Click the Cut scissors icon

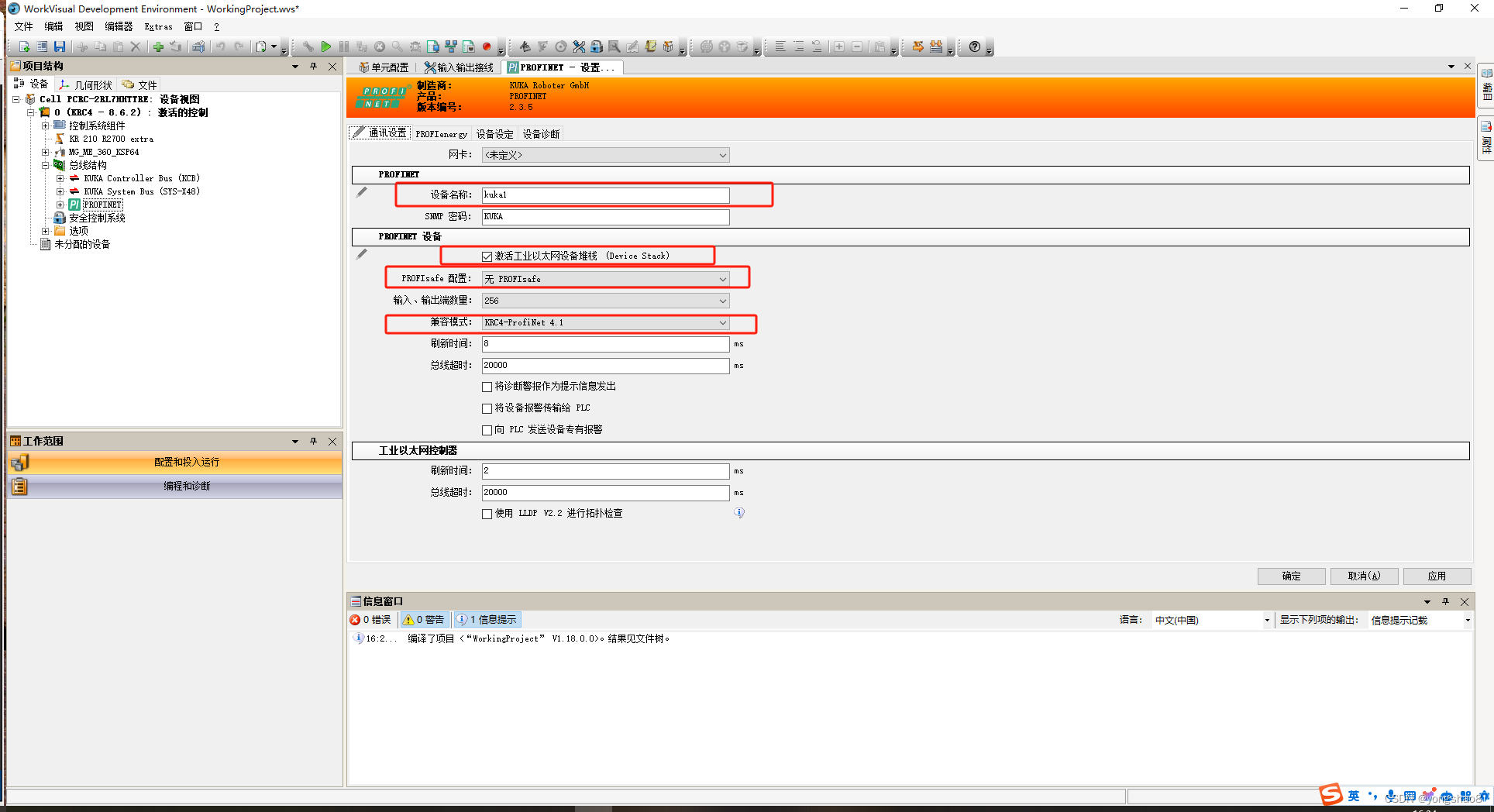[x=81, y=46]
